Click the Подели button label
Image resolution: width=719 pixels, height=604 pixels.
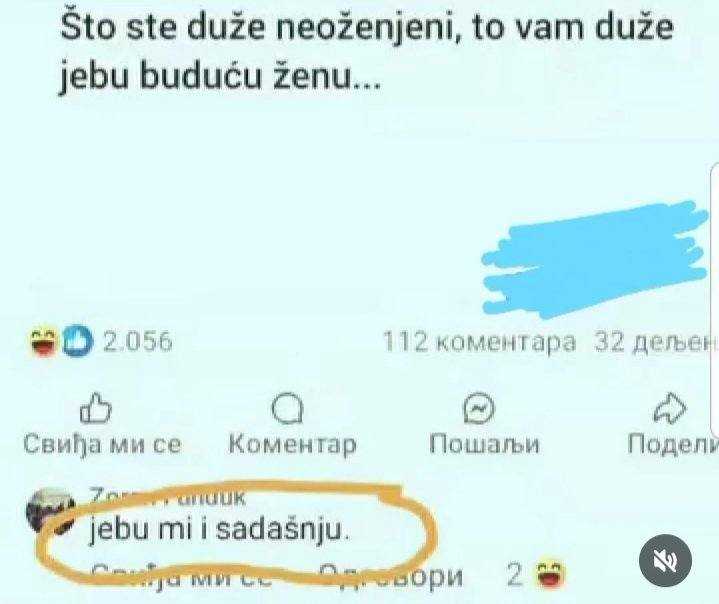pos(672,443)
